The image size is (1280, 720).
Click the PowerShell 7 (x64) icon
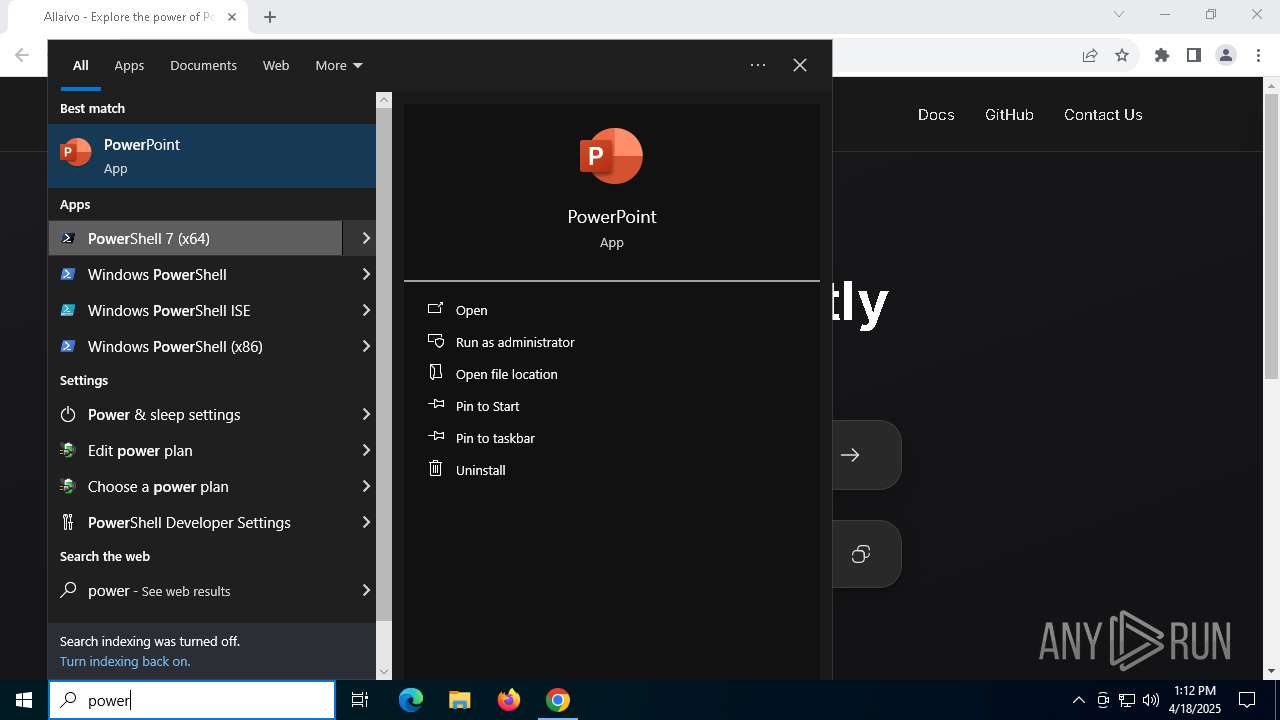pyautogui.click(x=68, y=238)
